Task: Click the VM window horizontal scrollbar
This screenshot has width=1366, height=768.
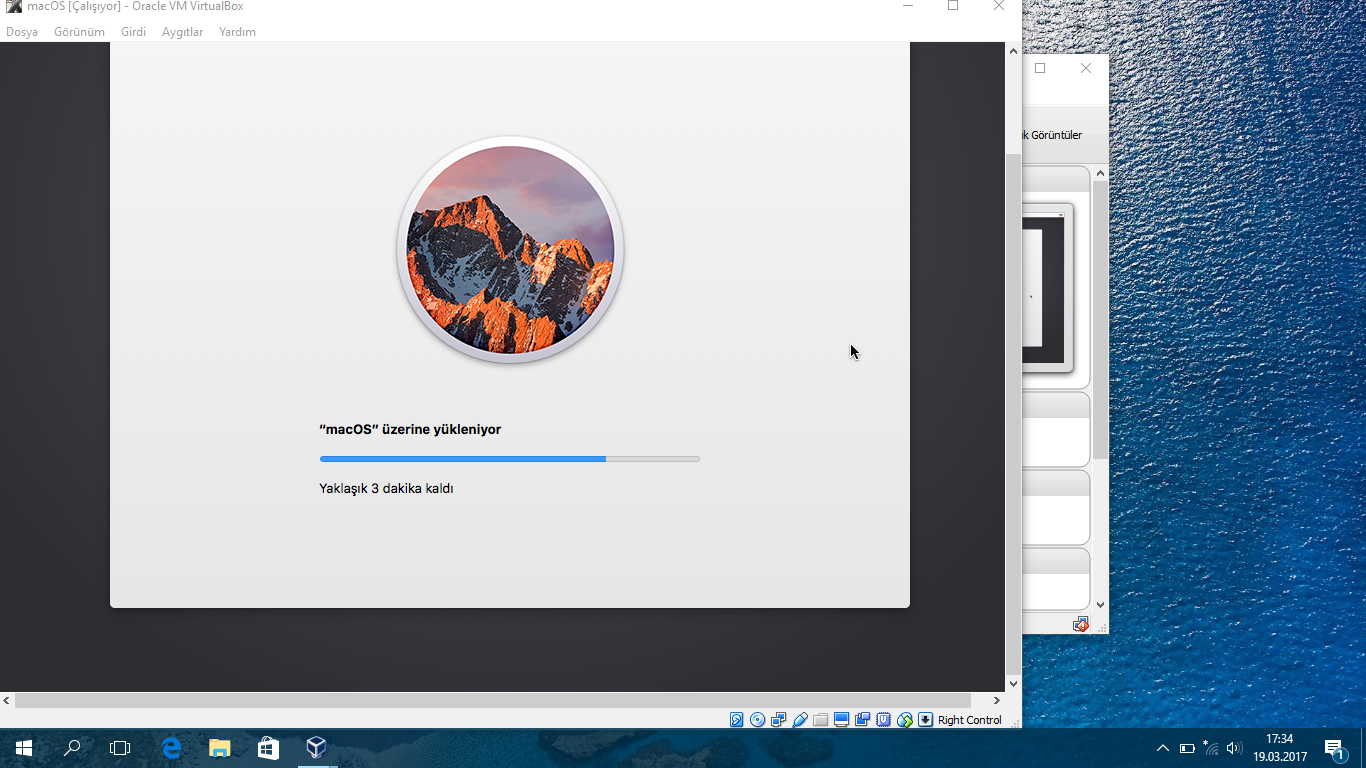Action: 492,701
